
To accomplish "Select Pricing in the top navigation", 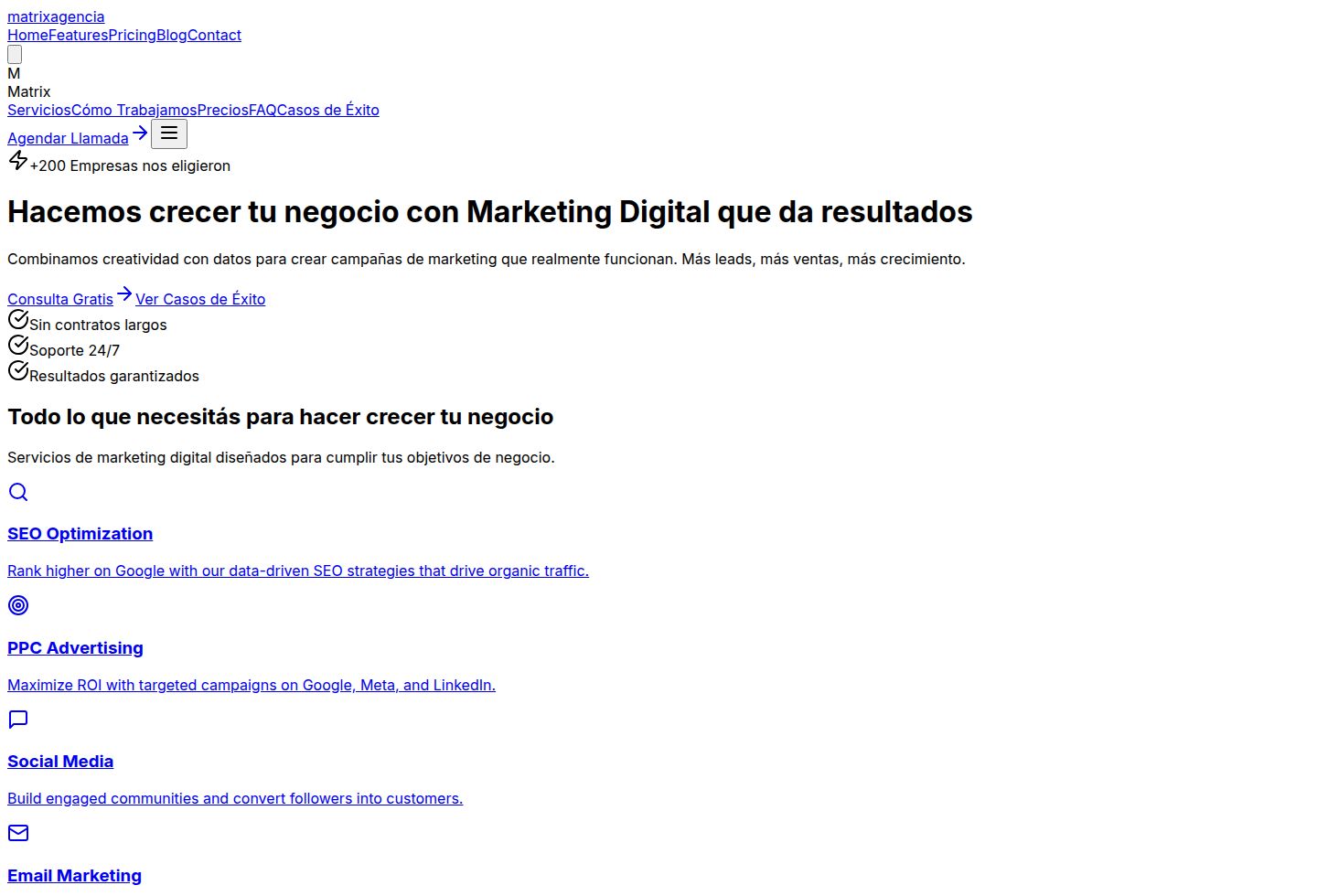I will coord(131,35).
